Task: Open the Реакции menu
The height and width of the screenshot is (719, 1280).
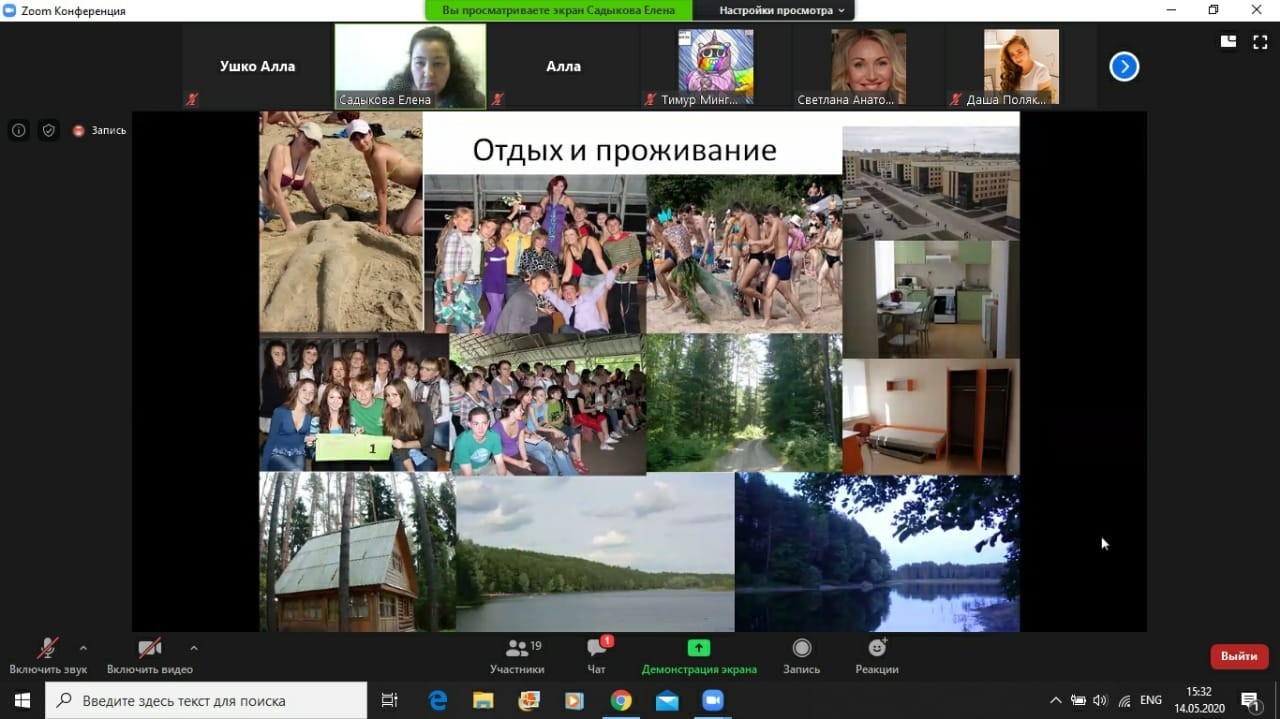Action: tap(876, 656)
